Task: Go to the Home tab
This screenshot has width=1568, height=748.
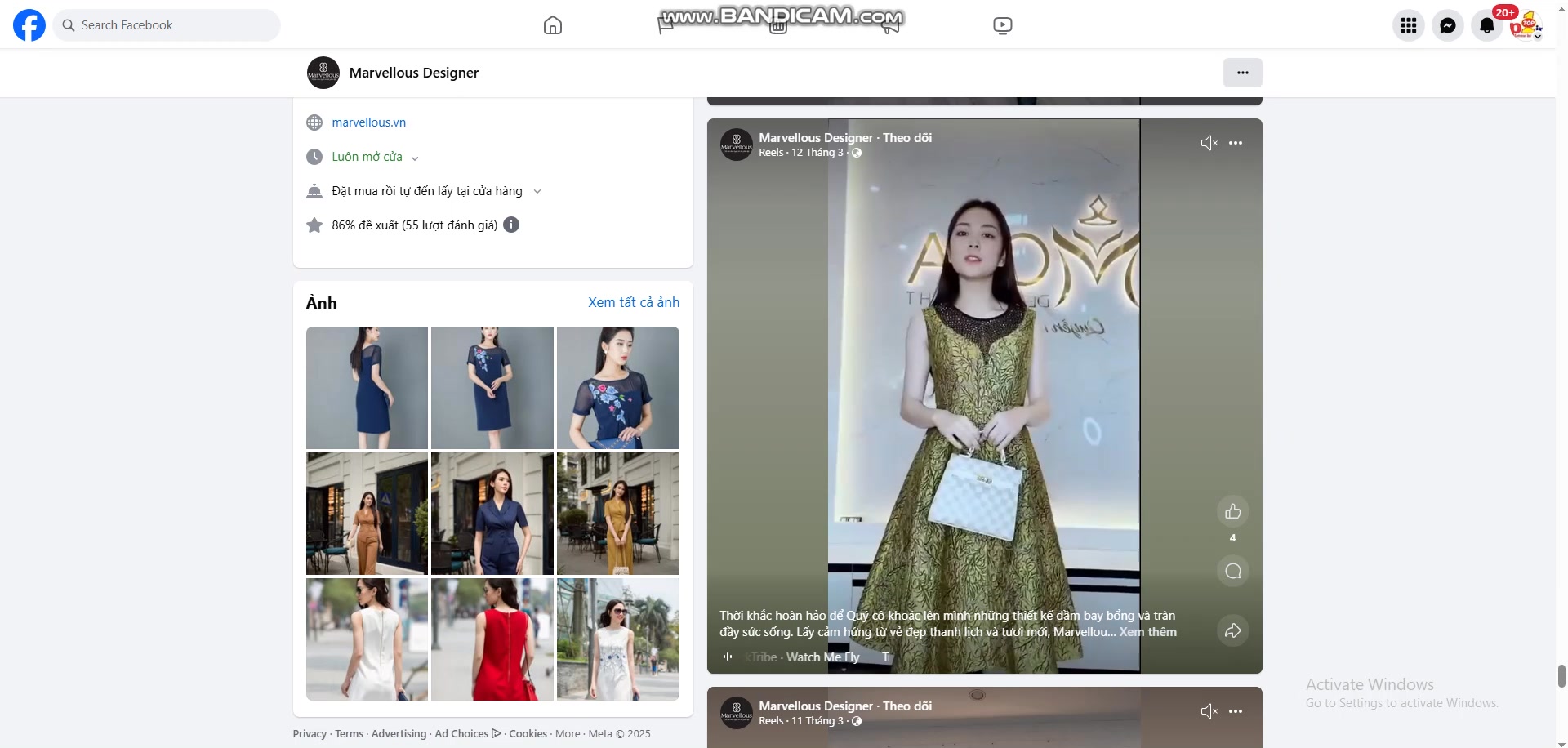Action: (x=553, y=25)
